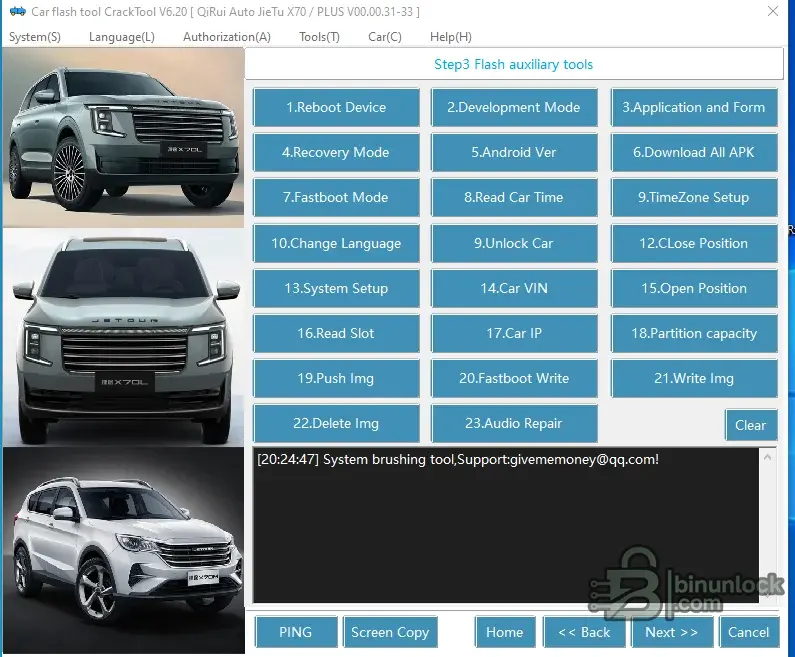
Task: Click 8.Read Car Time
Action: (x=514, y=198)
